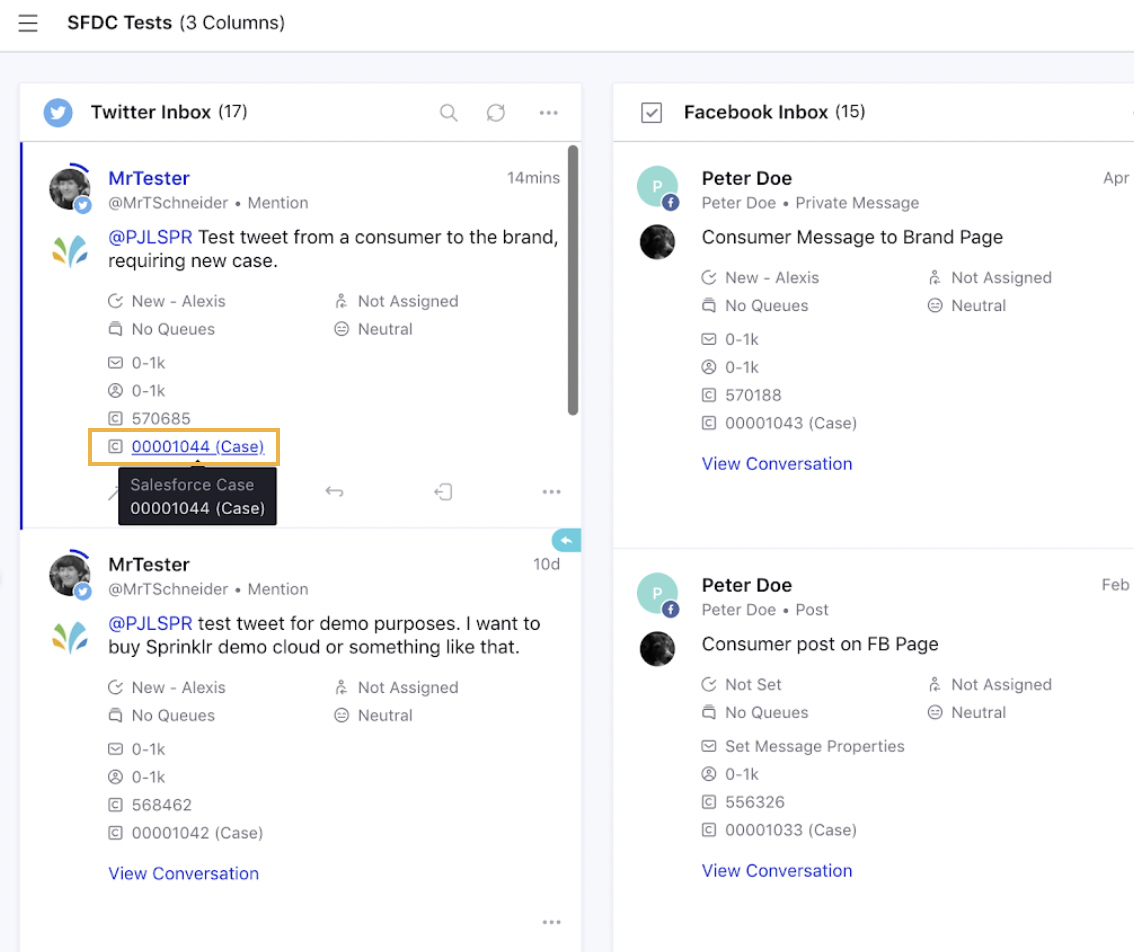Click No Queues icon on the private message

(x=709, y=306)
